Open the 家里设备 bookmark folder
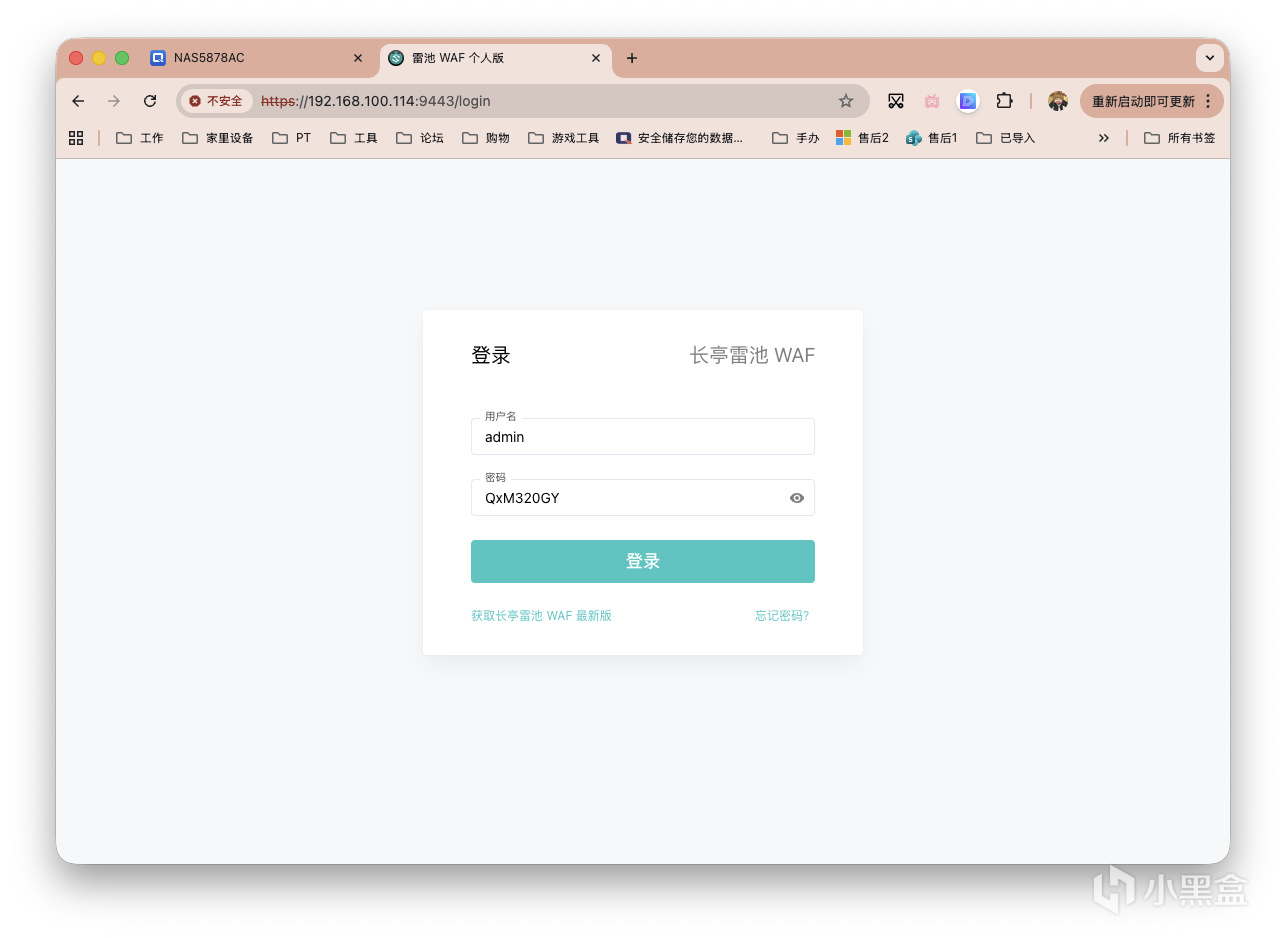Viewport: 1286px width, 938px height. (x=218, y=138)
